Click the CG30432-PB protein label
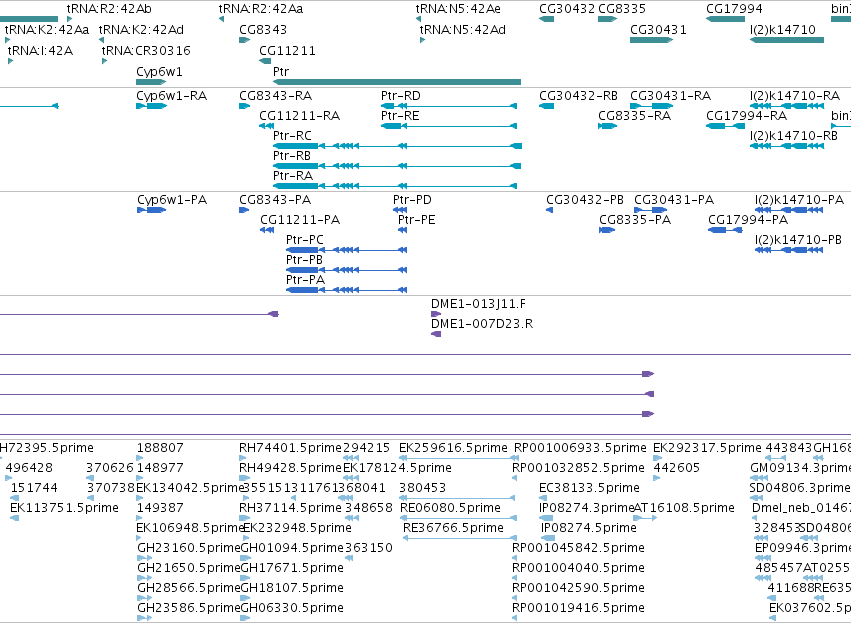This screenshot has width=851, height=623. (x=585, y=200)
